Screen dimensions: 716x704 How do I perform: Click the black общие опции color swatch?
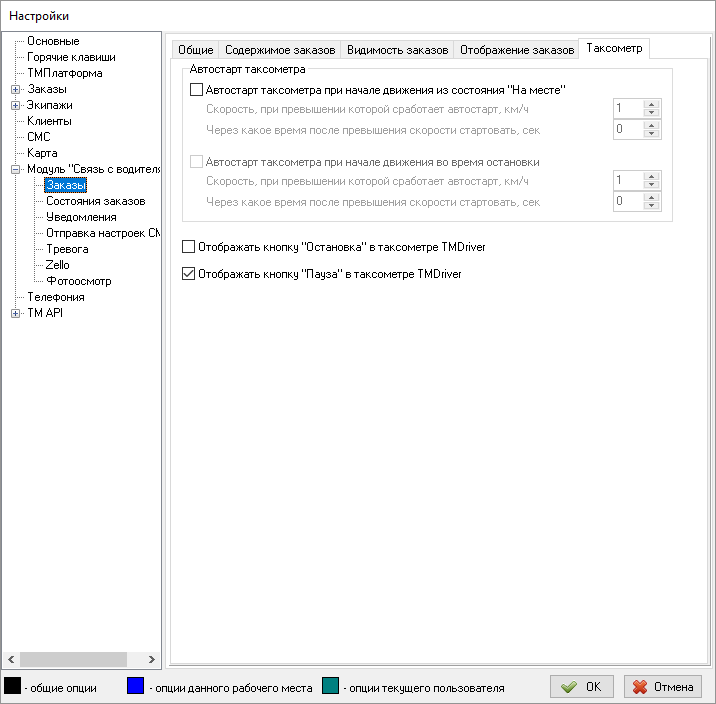tap(13, 687)
